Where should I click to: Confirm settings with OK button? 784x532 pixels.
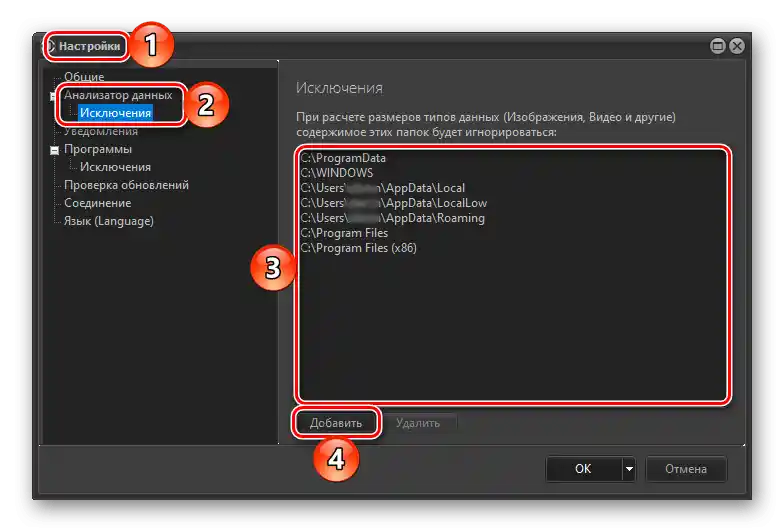pyautogui.click(x=584, y=469)
